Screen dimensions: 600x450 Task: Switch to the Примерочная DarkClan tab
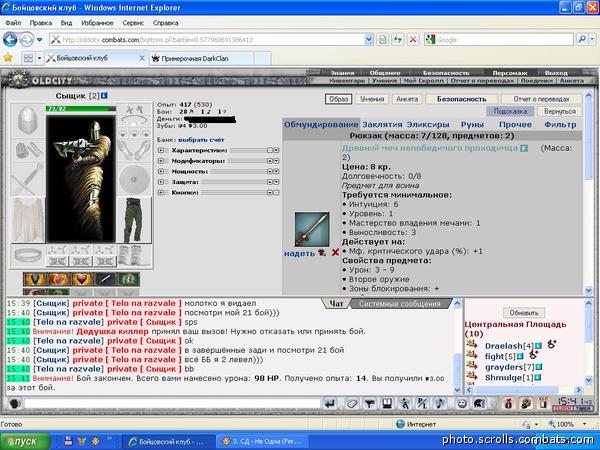[201, 59]
